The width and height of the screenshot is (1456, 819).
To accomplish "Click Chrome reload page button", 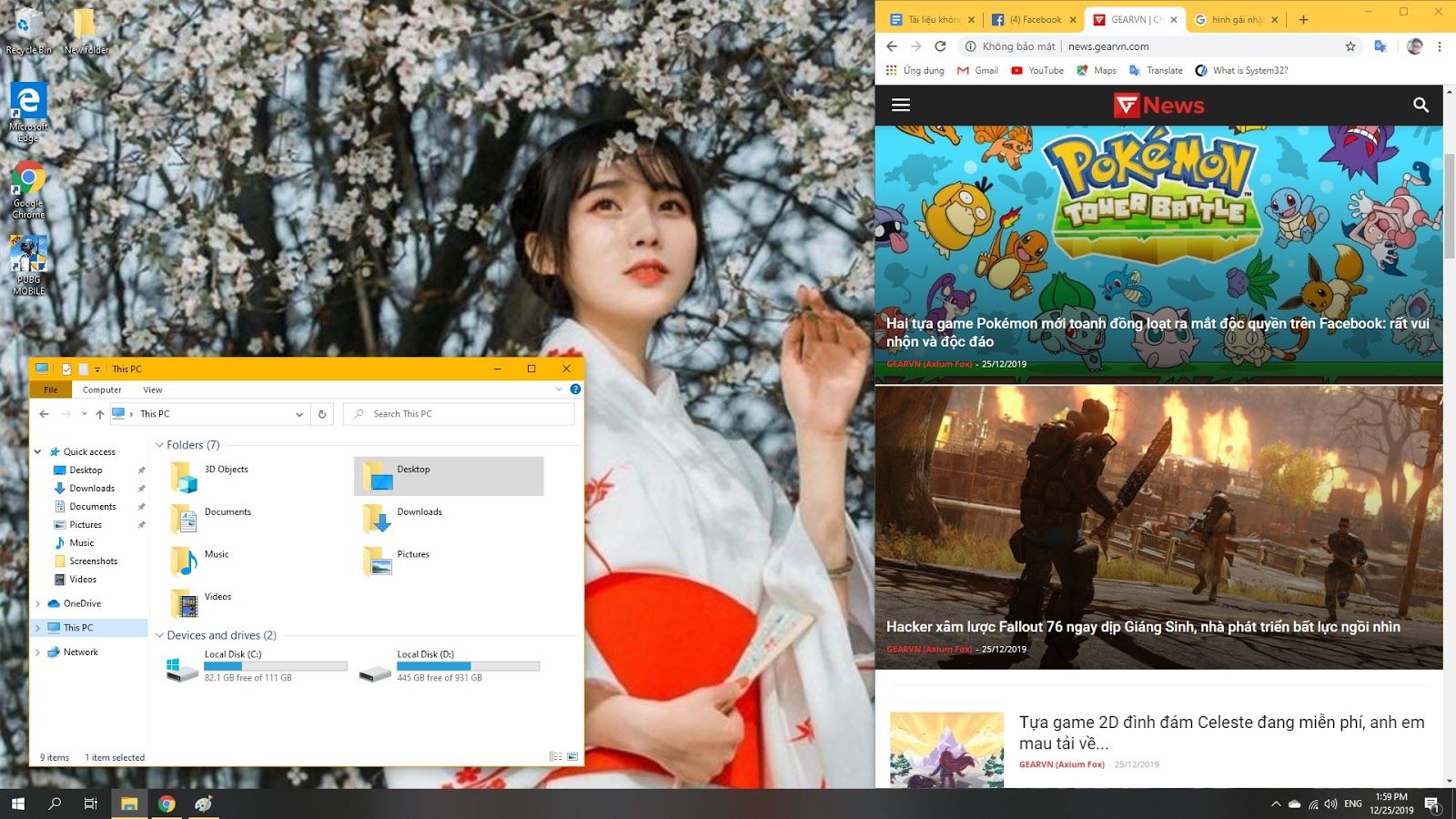I will [x=940, y=46].
